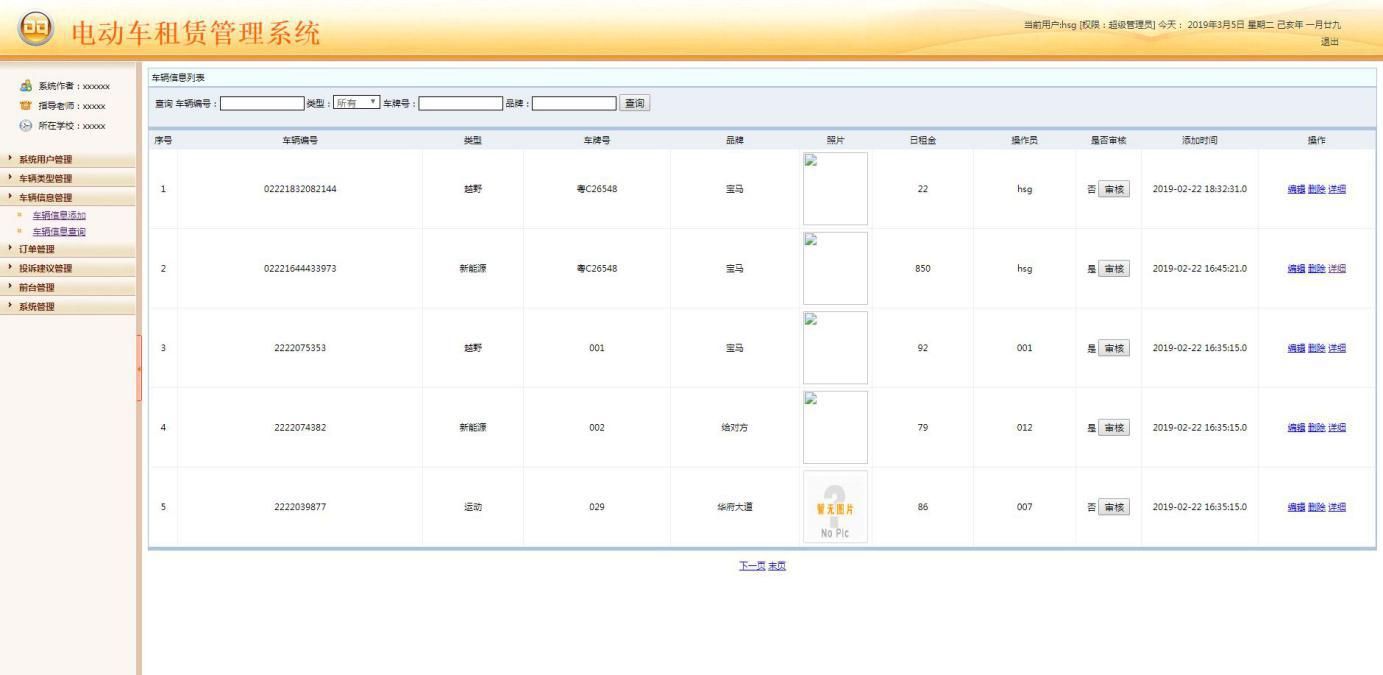Open 详细 for vehicle 2222074382

(x=1337, y=428)
